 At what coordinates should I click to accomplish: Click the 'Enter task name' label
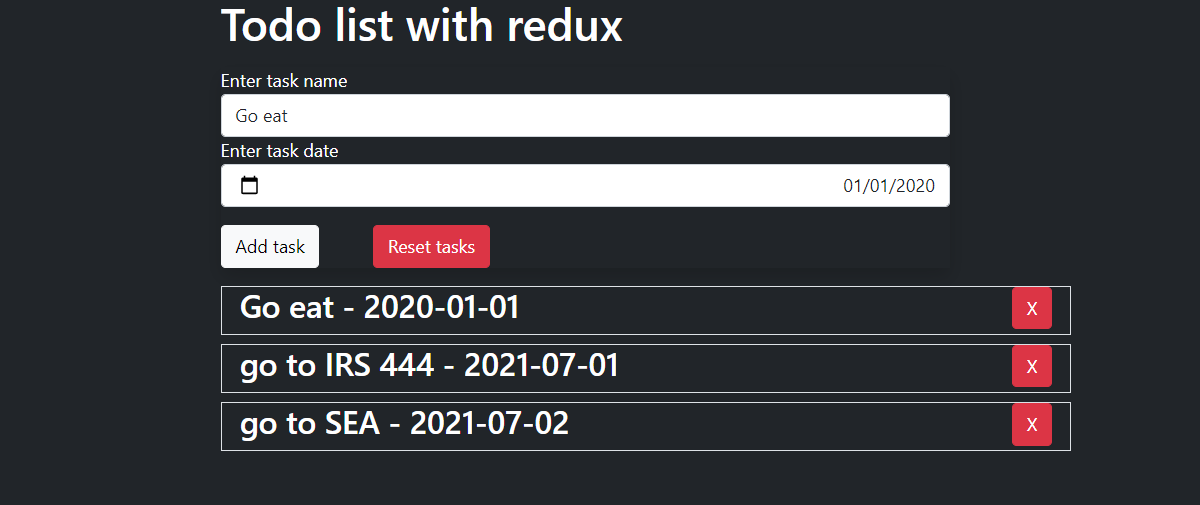[x=284, y=81]
